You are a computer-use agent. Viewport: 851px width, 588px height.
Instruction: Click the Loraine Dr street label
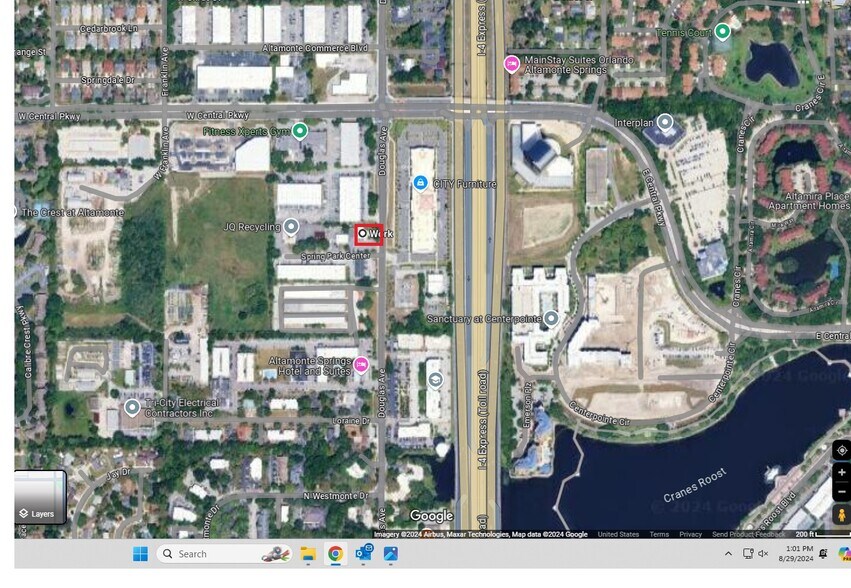pos(351,421)
